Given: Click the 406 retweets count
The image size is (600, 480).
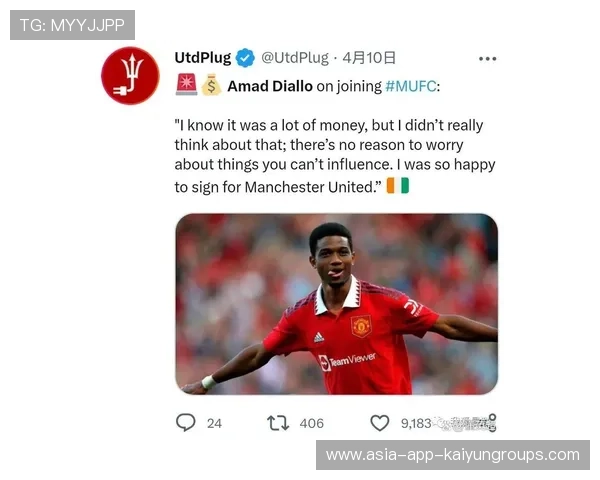Looking at the screenshot, I should (x=311, y=423).
